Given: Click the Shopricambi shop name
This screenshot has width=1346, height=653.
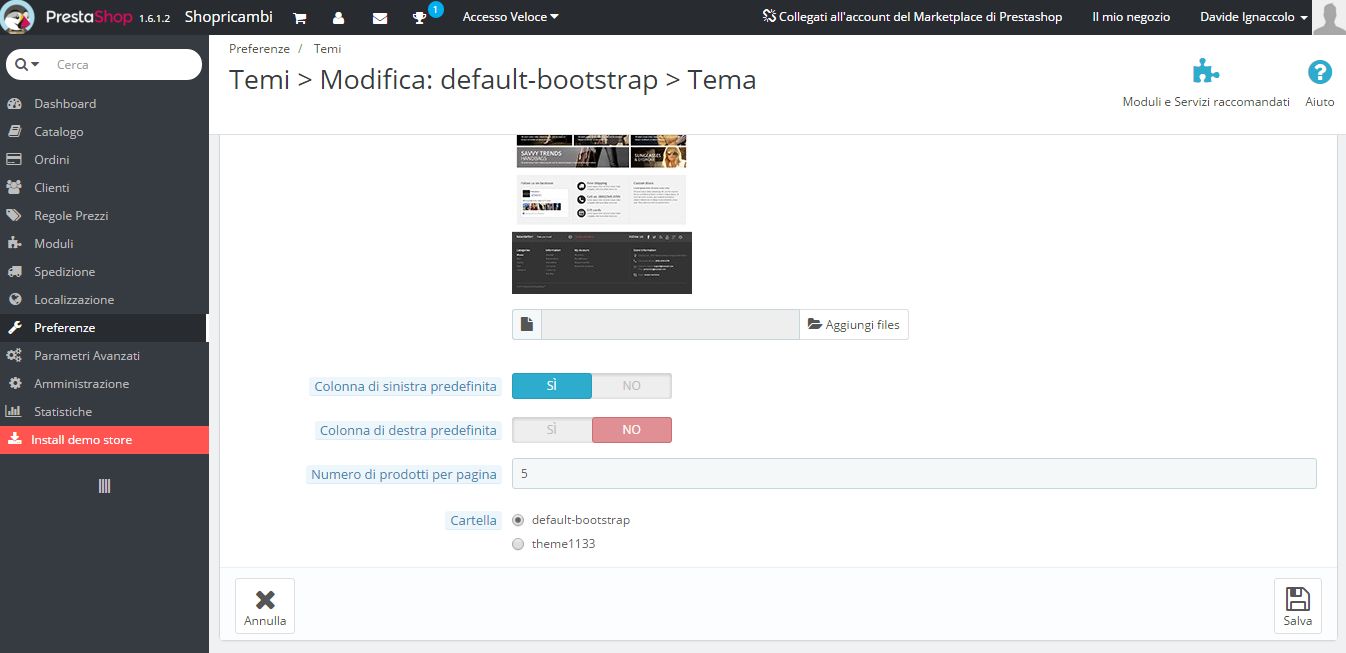Looking at the screenshot, I should pos(229,17).
